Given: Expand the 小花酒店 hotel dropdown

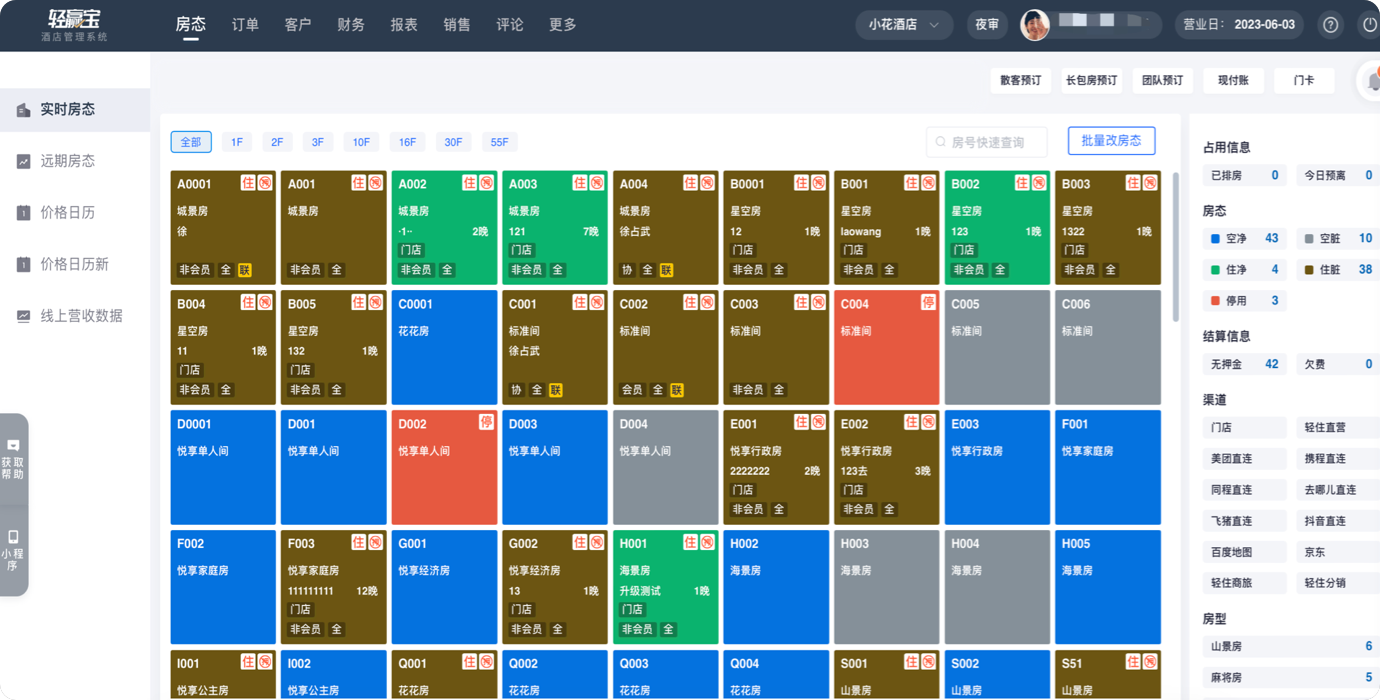Looking at the screenshot, I should [x=904, y=25].
